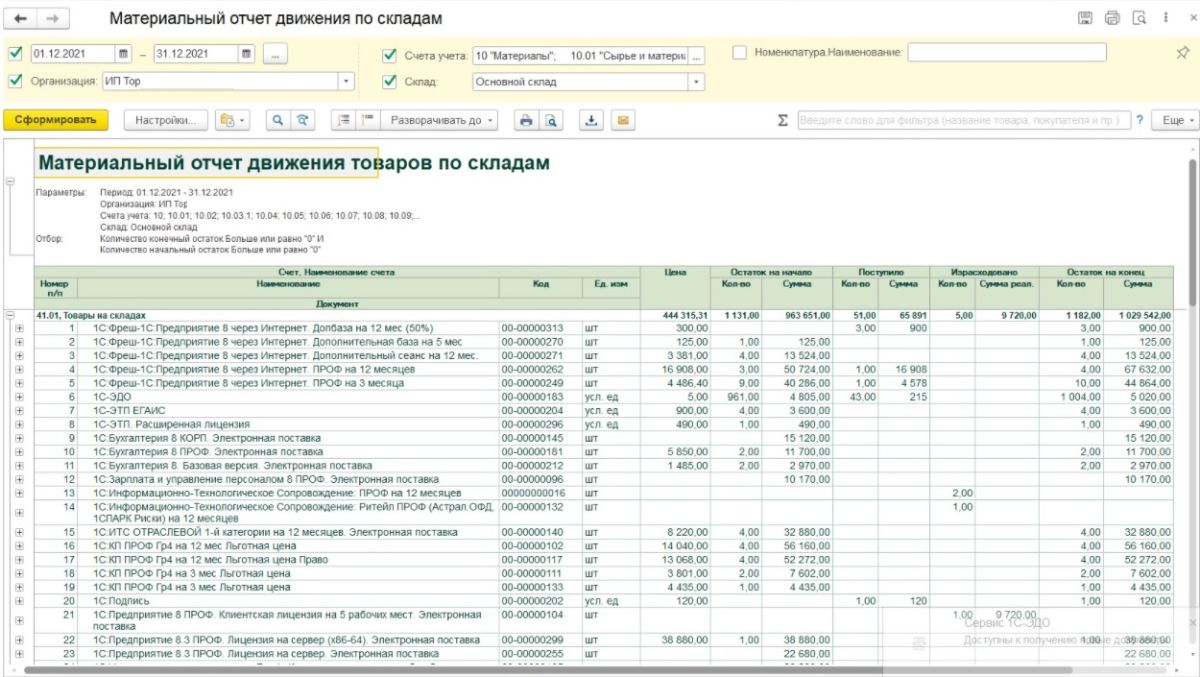
Task: Uncheck the Склад filter checkbox
Action: click(389, 82)
